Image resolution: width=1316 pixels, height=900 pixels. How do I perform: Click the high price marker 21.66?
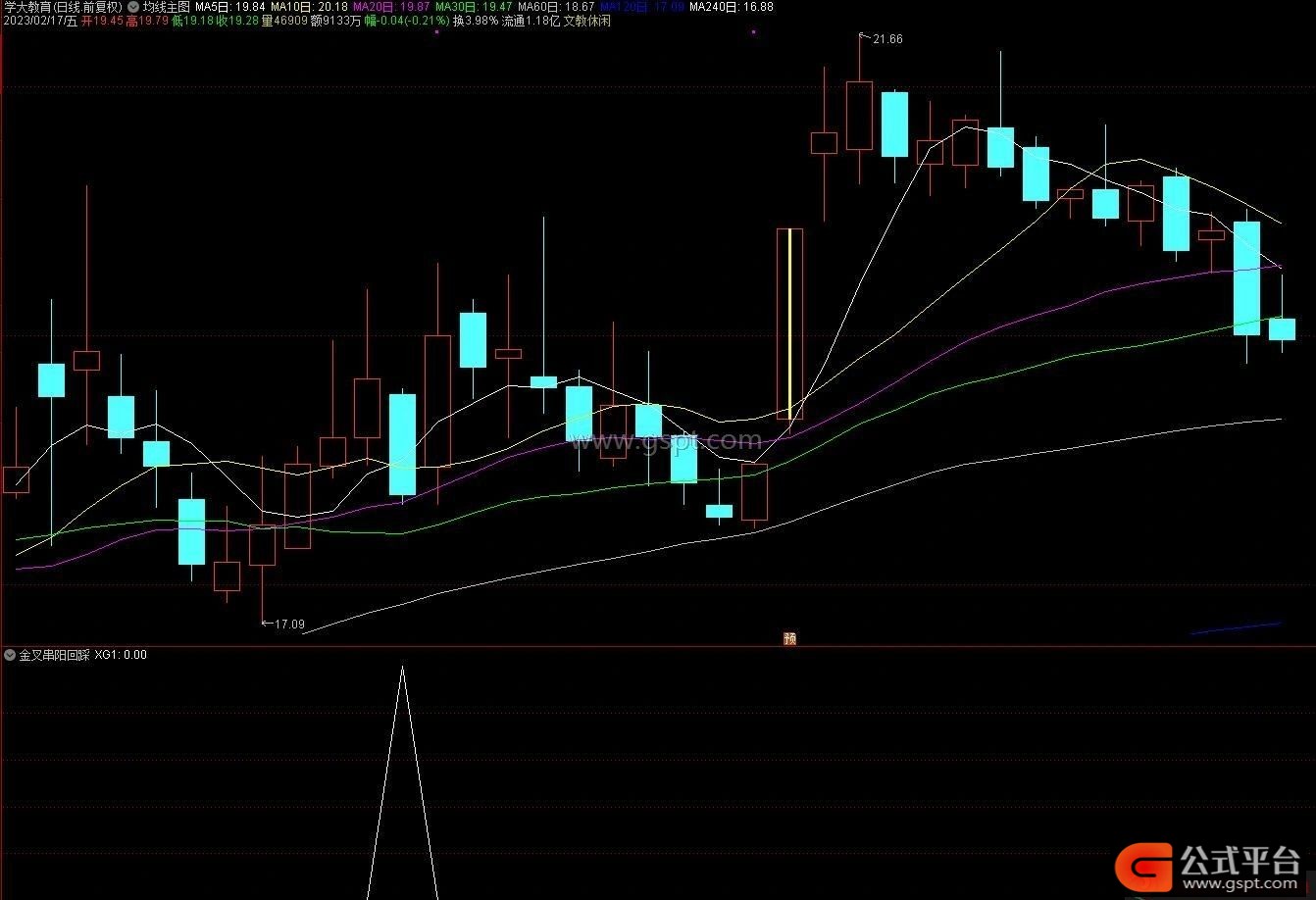[886, 39]
